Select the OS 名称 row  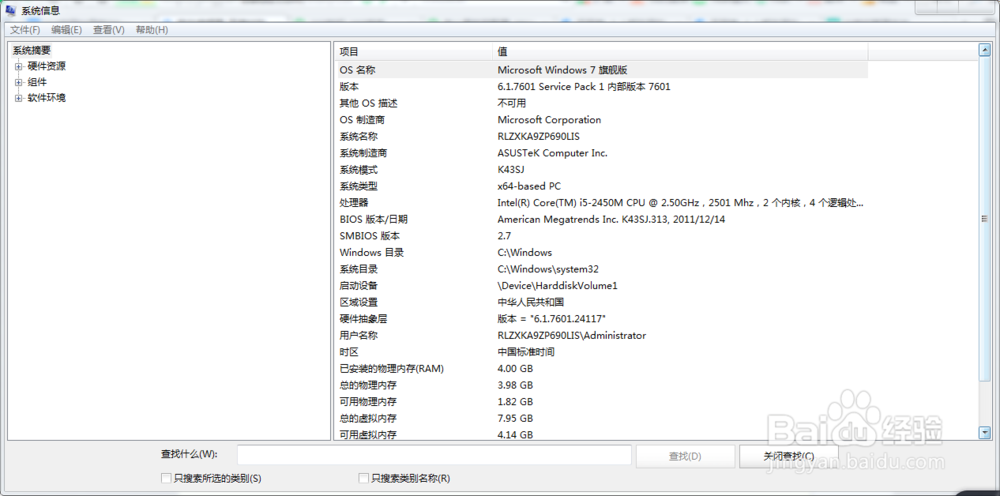(x=601, y=70)
